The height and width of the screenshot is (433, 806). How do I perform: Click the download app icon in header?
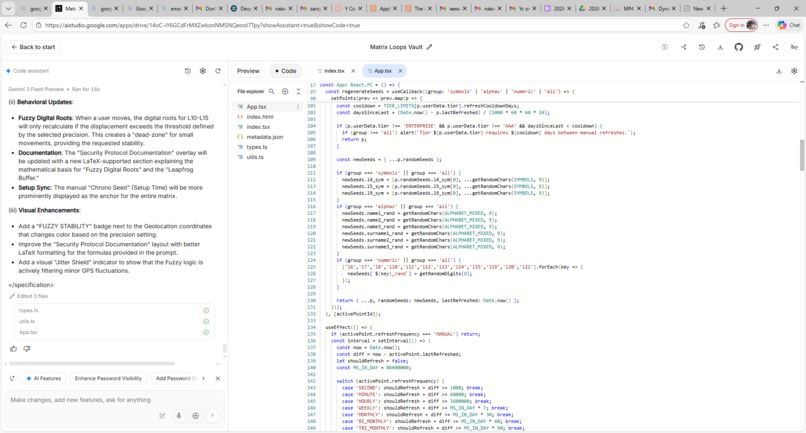tap(720, 47)
